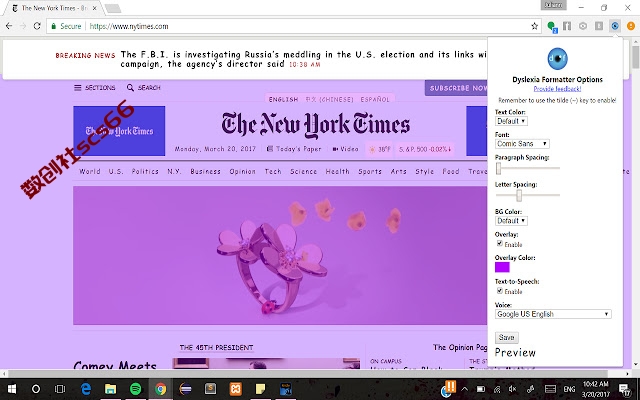Open the Health section
640x400 pixels.
337,171
